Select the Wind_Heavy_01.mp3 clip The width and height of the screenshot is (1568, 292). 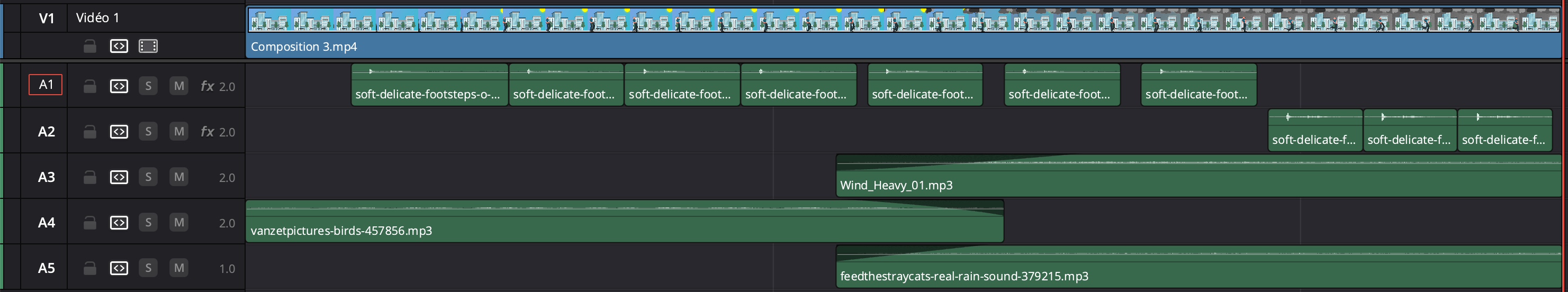[1198, 176]
